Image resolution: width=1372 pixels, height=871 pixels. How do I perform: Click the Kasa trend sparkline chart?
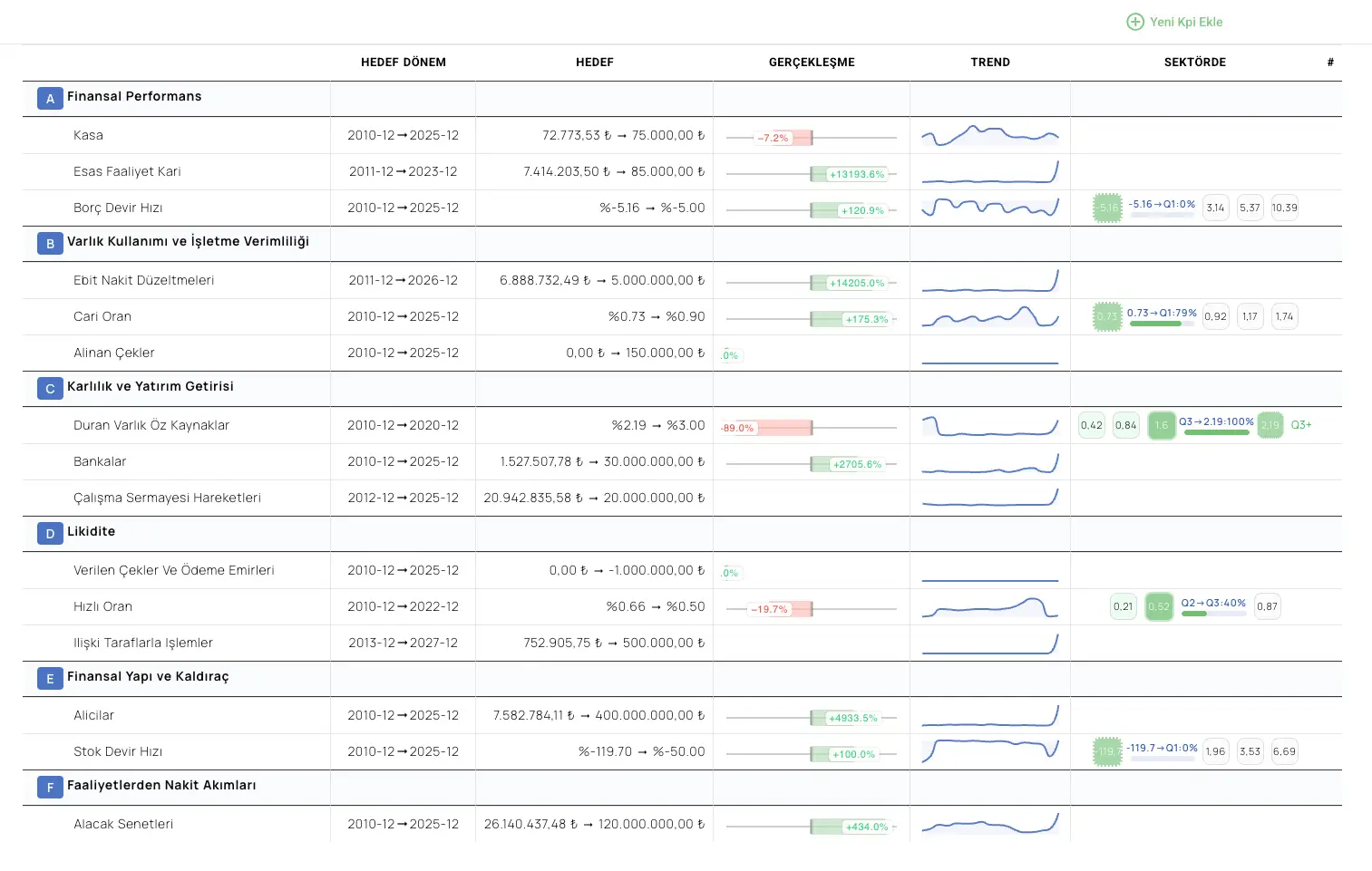pos(989,136)
